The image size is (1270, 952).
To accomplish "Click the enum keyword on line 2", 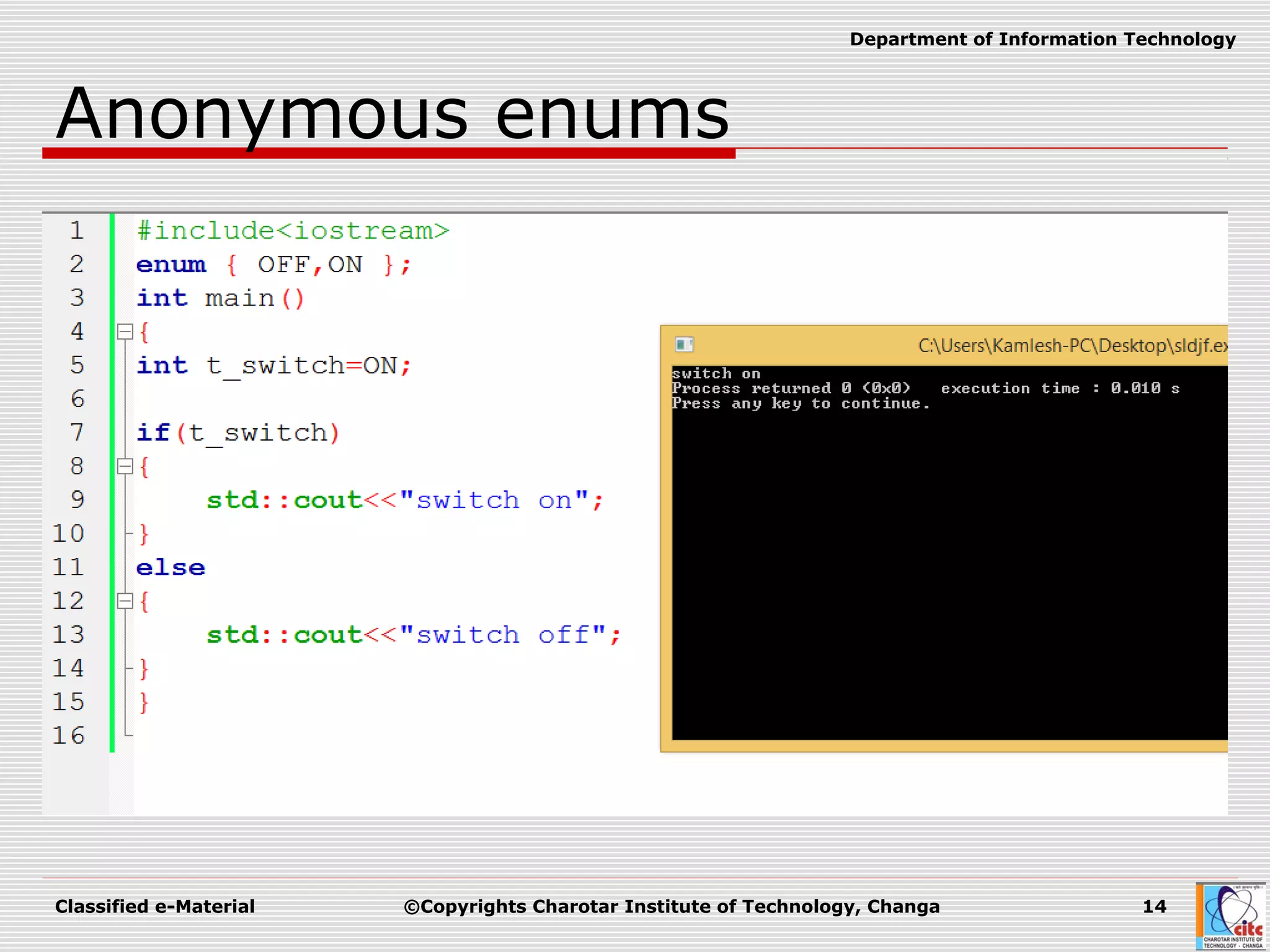I will [x=171, y=265].
